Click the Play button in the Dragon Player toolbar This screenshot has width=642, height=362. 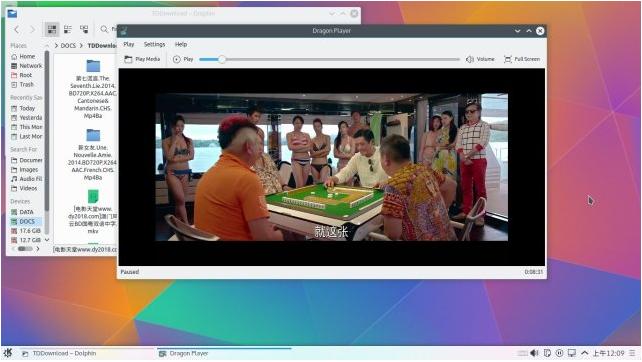[183, 59]
